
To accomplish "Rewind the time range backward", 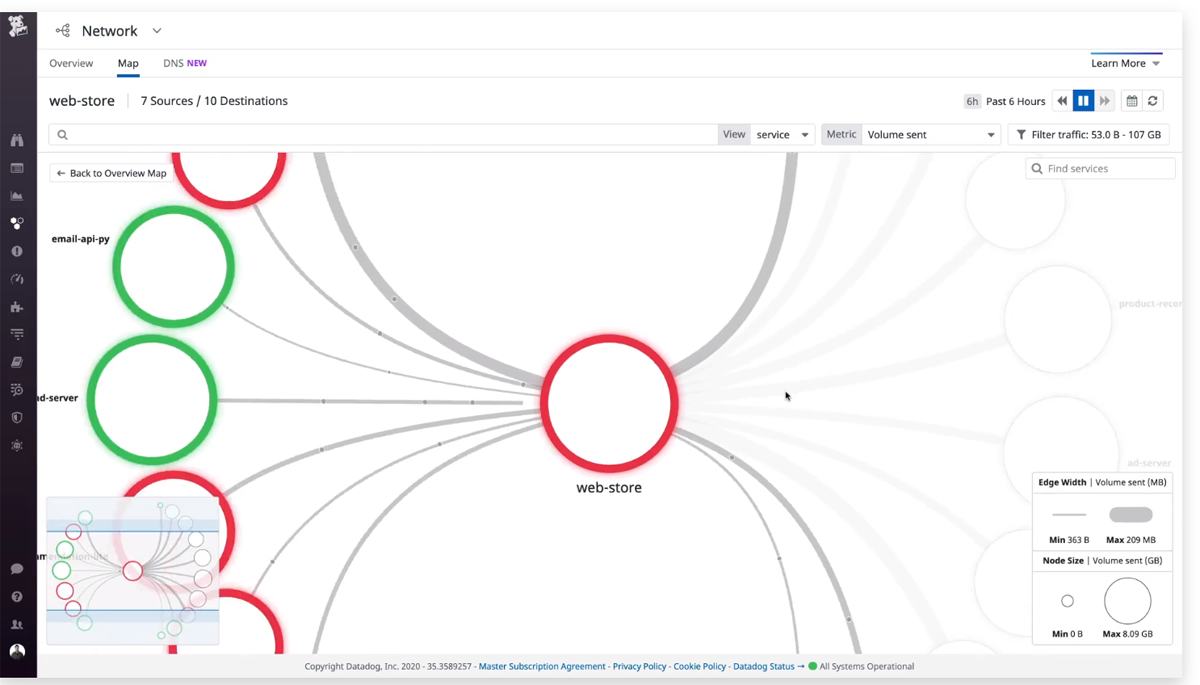I will coord(1062,101).
